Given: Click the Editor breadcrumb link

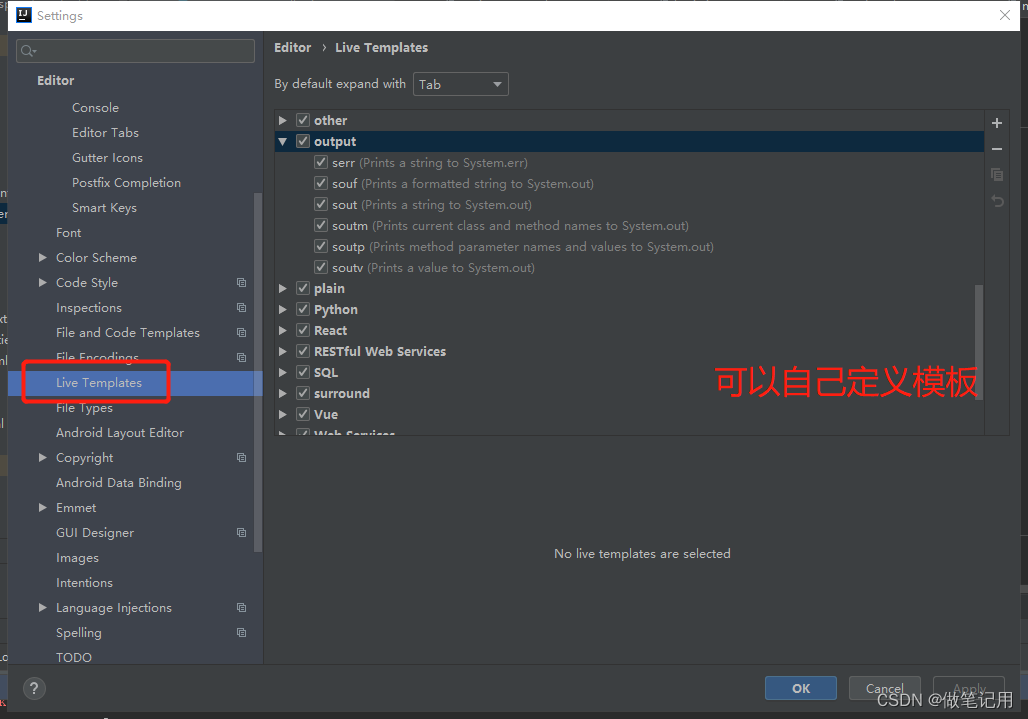Looking at the screenshot, I should (292, 47).
